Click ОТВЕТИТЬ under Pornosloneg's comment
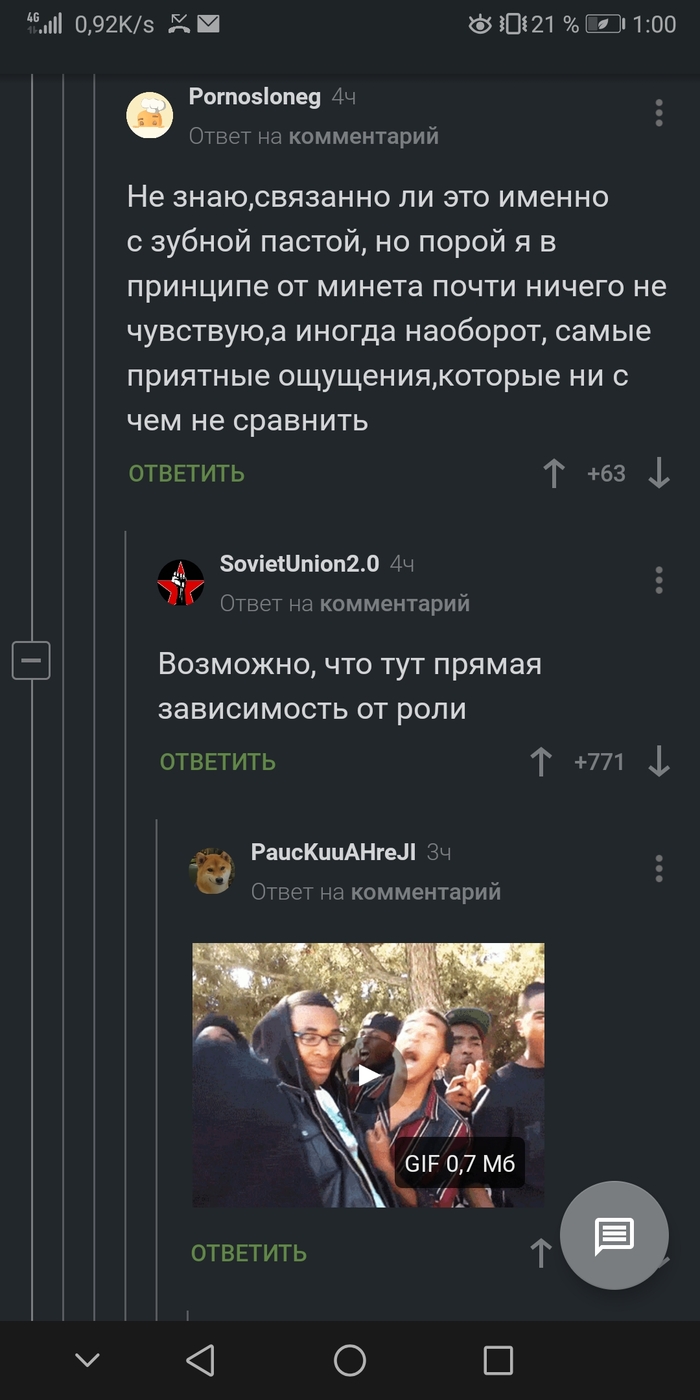The width and height of the screenshot is (700, 1400). point(186,473)
